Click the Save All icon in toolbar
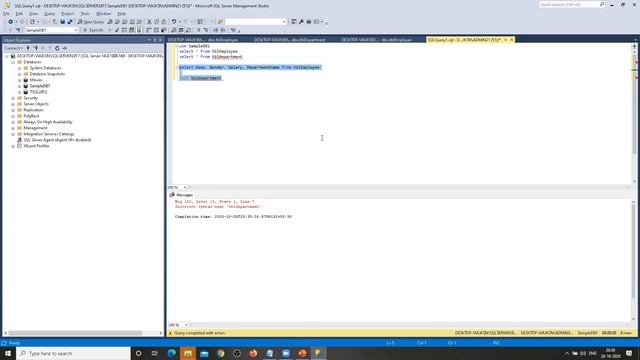The image size is (640, 360). [70, 22]
